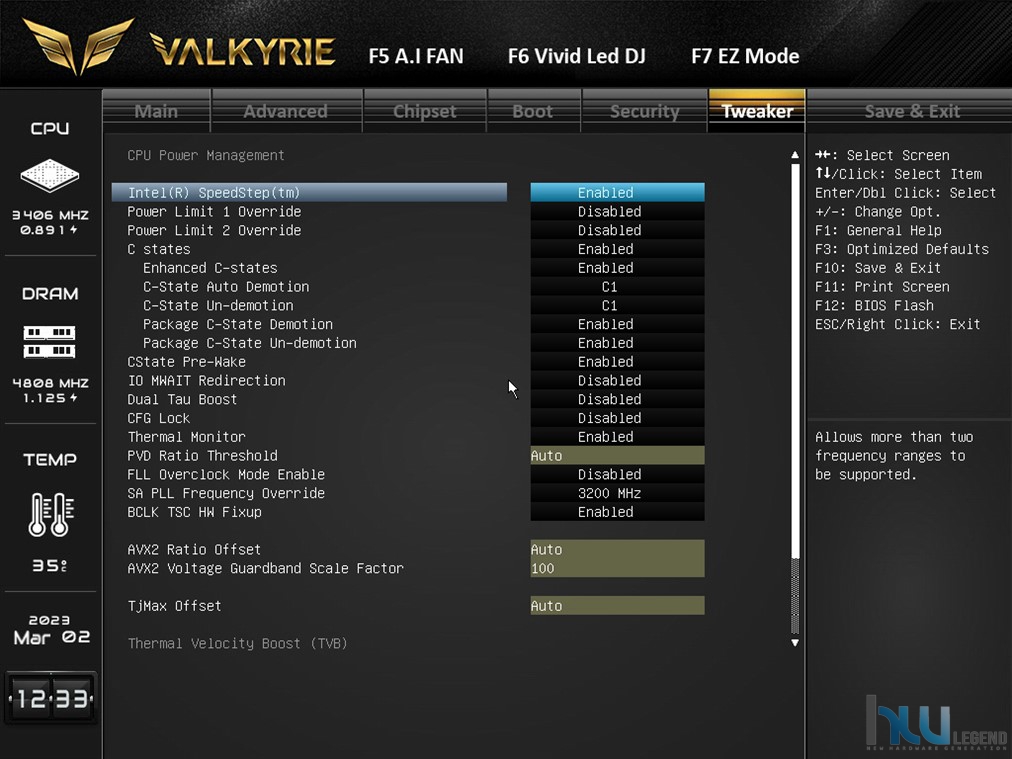The height and width of the screenshot is (759, 1012).
Task: Open Thermal Velocity Boost (TVB) section
Action: 238,643
